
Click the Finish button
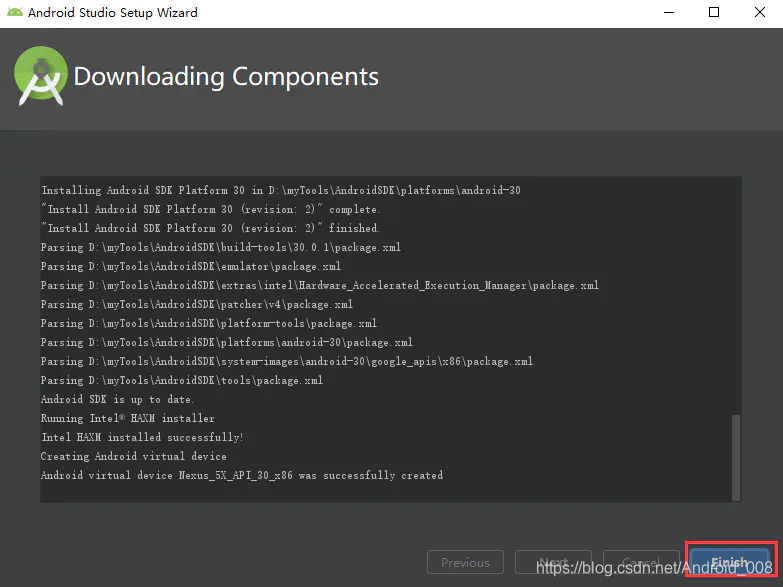click(730, 562)
